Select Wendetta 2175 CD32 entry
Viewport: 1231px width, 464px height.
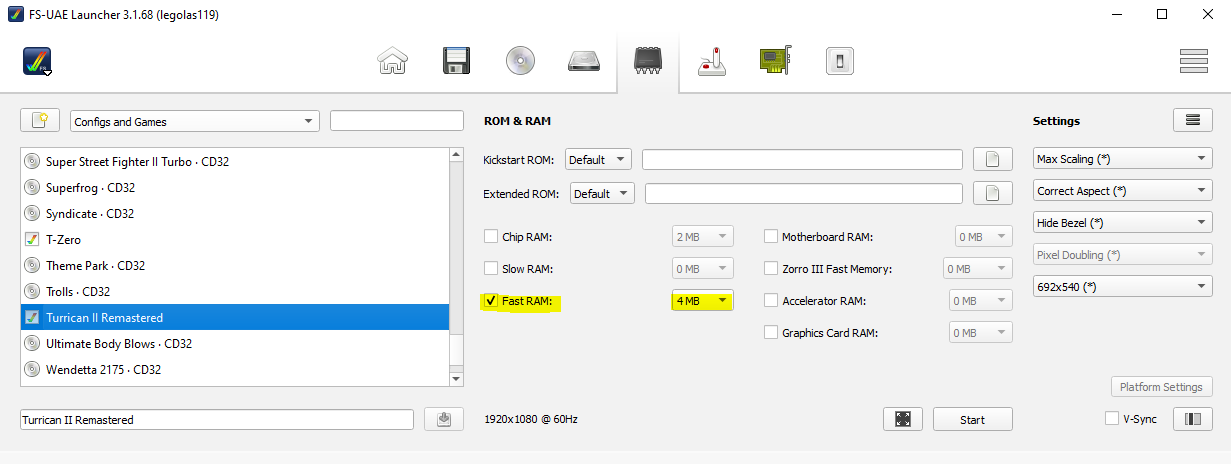[235, 369]
